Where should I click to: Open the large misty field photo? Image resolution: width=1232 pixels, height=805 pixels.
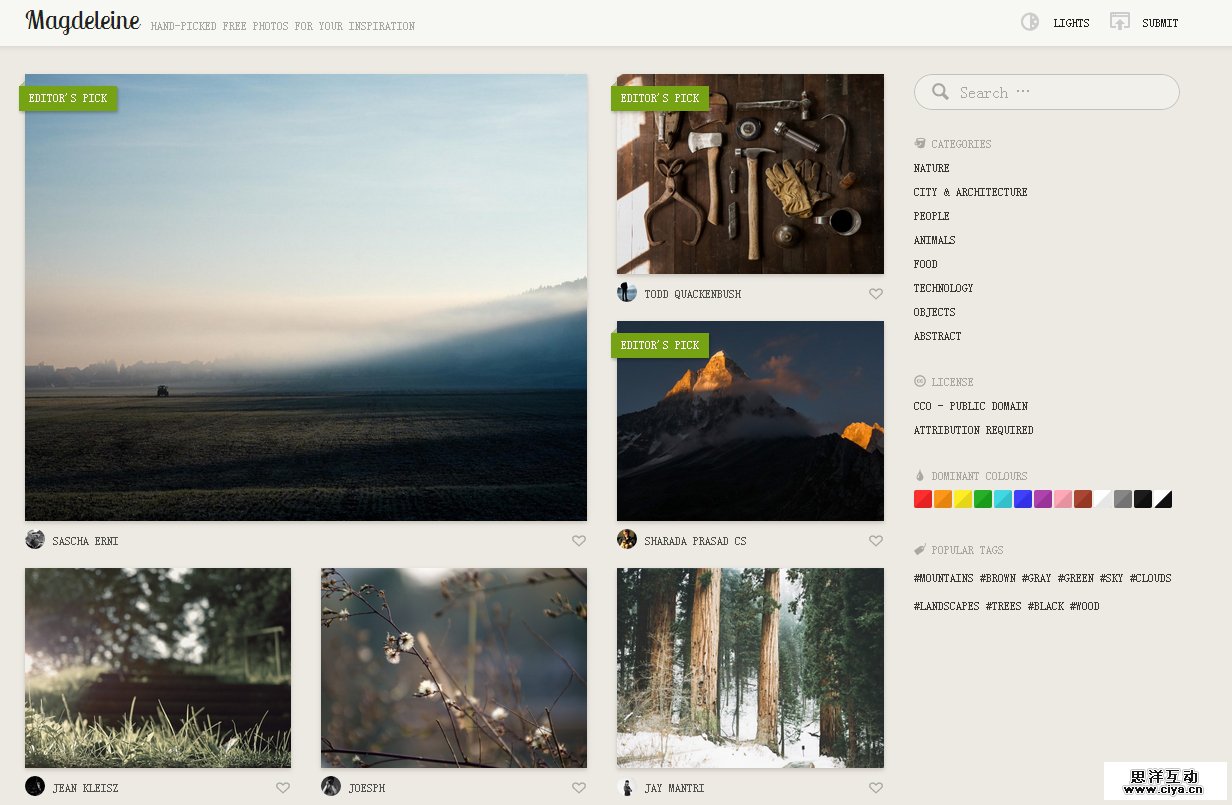tap(306, 297)
